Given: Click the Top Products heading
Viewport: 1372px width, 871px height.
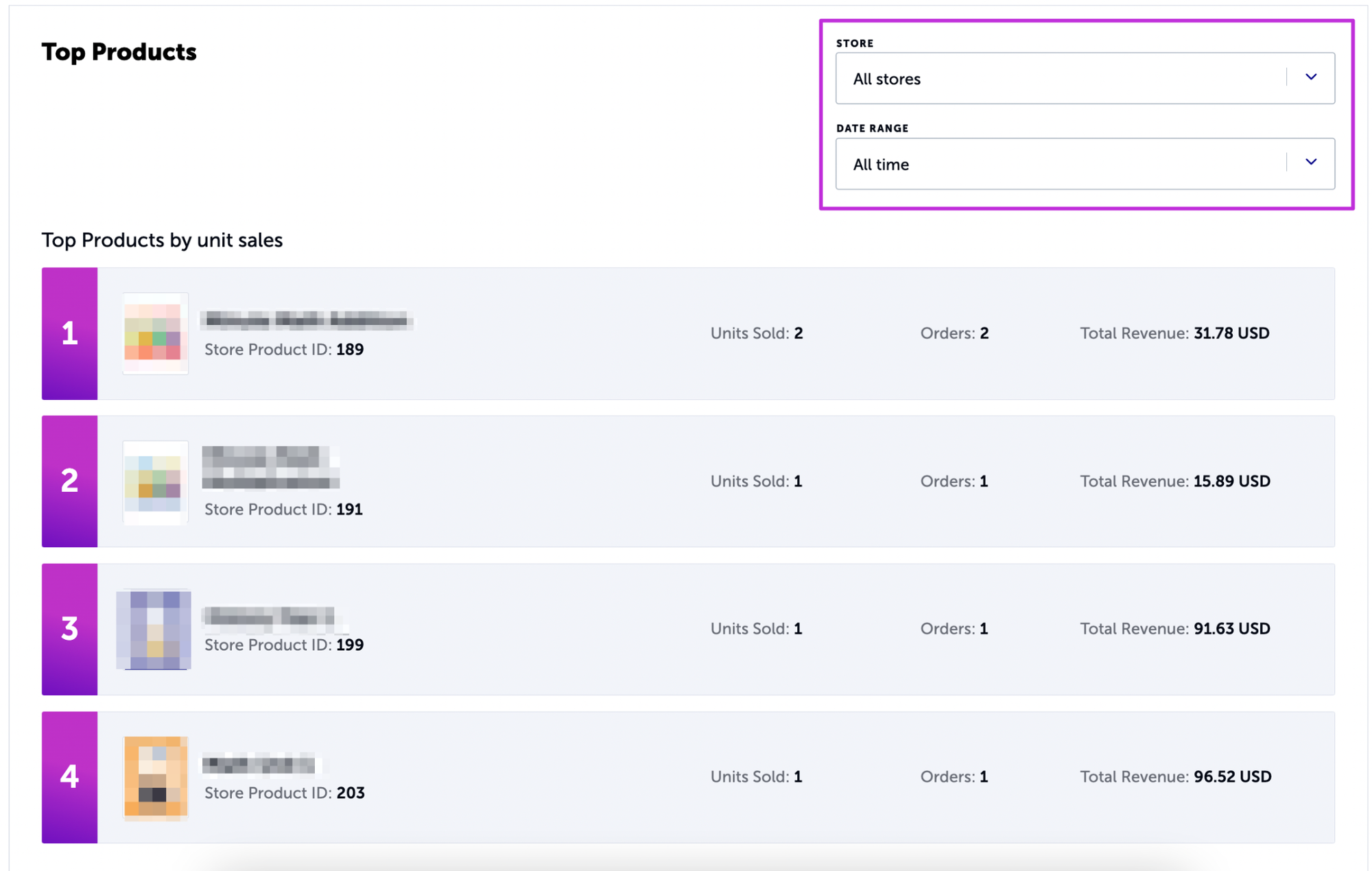Looking at the screenshot, I should [x=119, y=52].
